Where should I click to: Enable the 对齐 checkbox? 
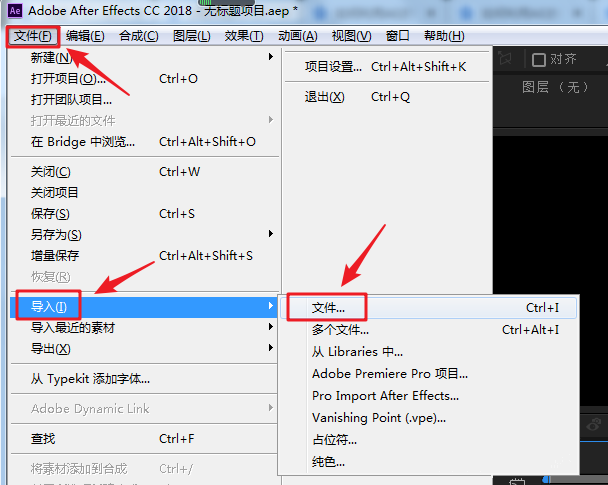click(x=539, y=60)
